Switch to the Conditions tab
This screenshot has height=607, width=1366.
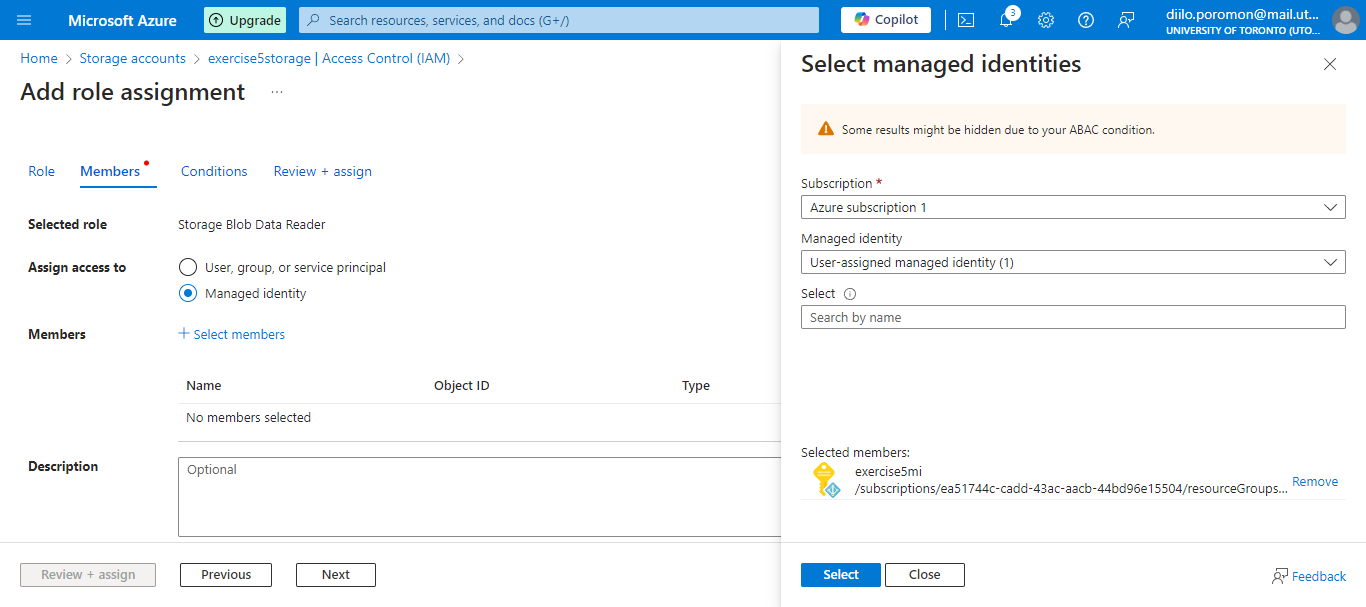point(213,171)
